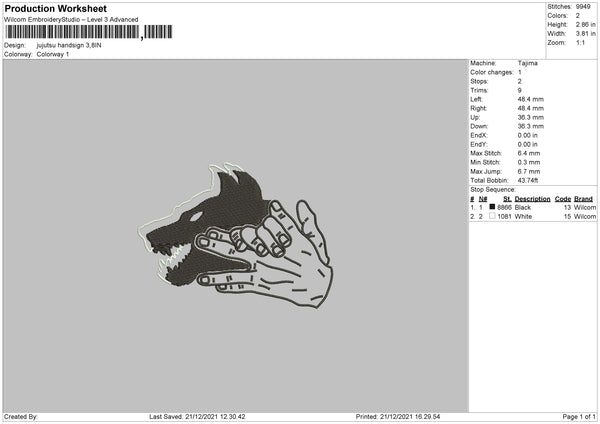This screenshot has width=600, height=424.
Task: Click the 'N#' column header
Action: (x=483, y=199)
